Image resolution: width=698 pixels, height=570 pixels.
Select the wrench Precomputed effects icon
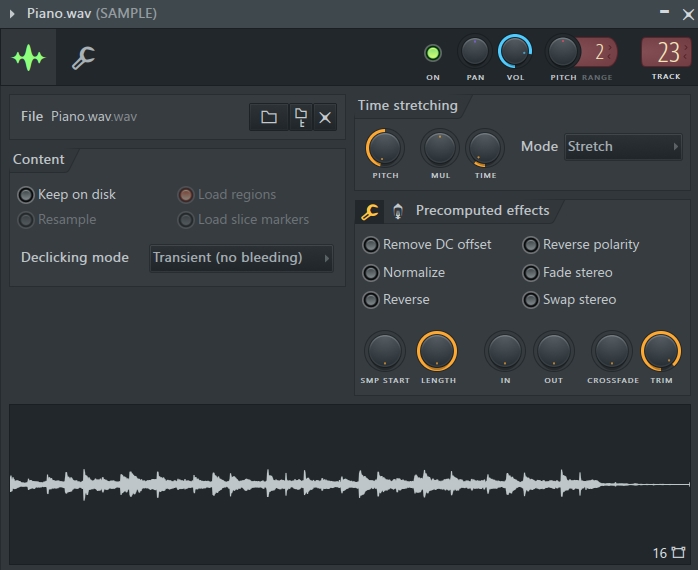click(370, 211)
